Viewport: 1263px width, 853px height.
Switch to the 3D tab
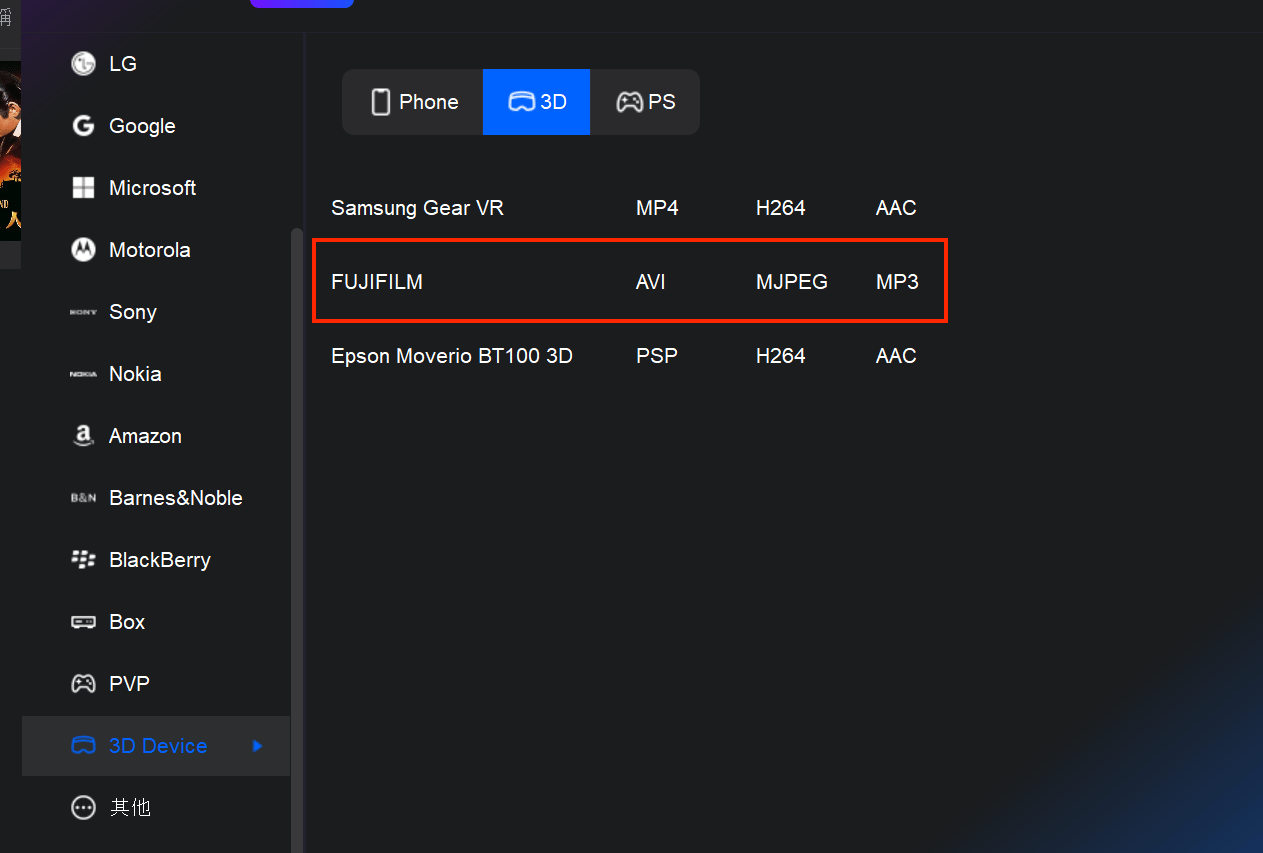537,102
